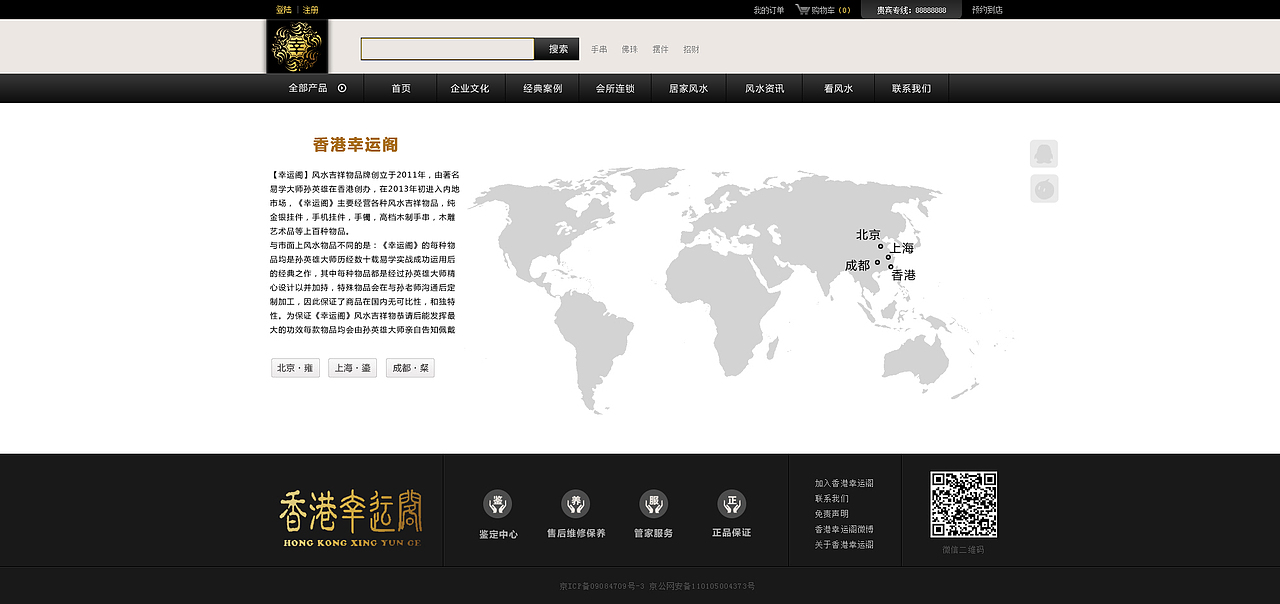This screenshot has width=1280, height=604.
Task: Open the 看风水 nav item
Action: pyautogui.click(x=838, y=88)
